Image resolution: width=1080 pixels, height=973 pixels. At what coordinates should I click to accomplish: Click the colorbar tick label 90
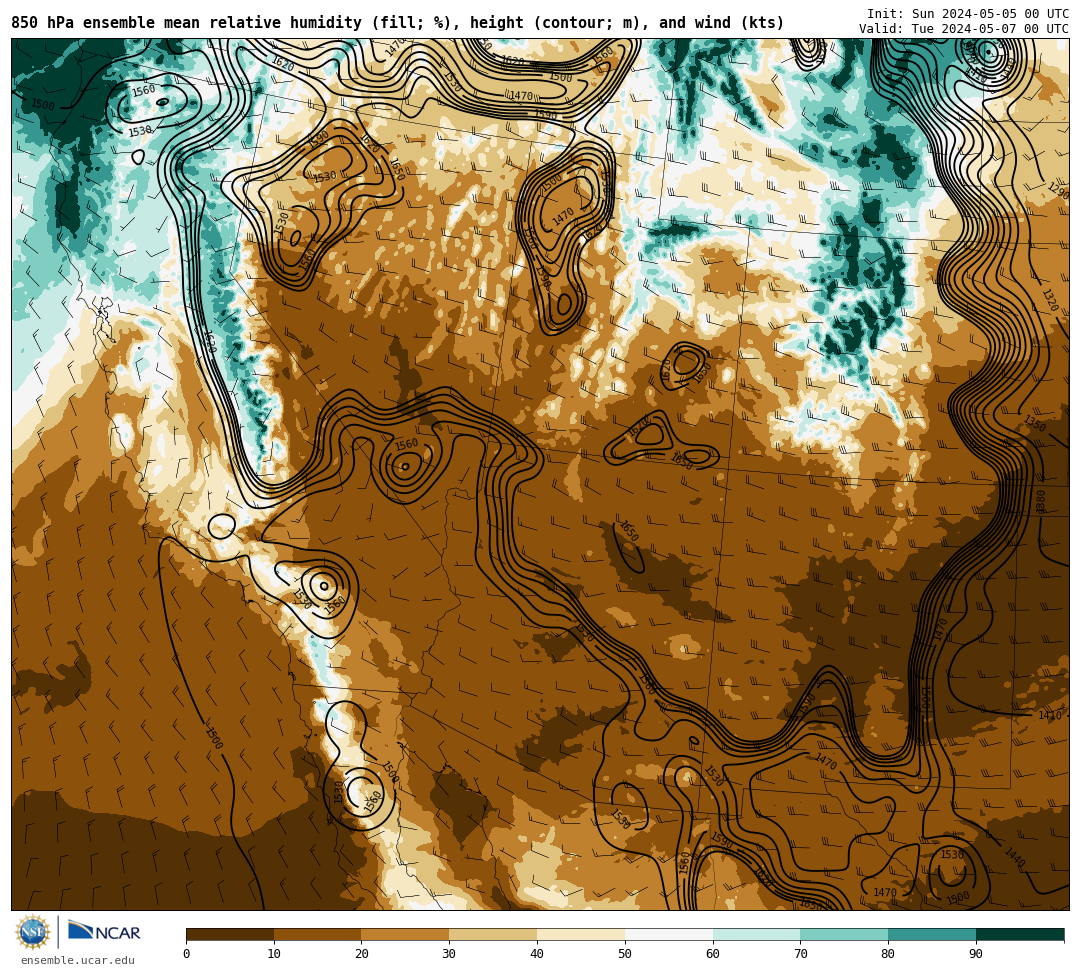pyautogui.click(x=976, y=954)
